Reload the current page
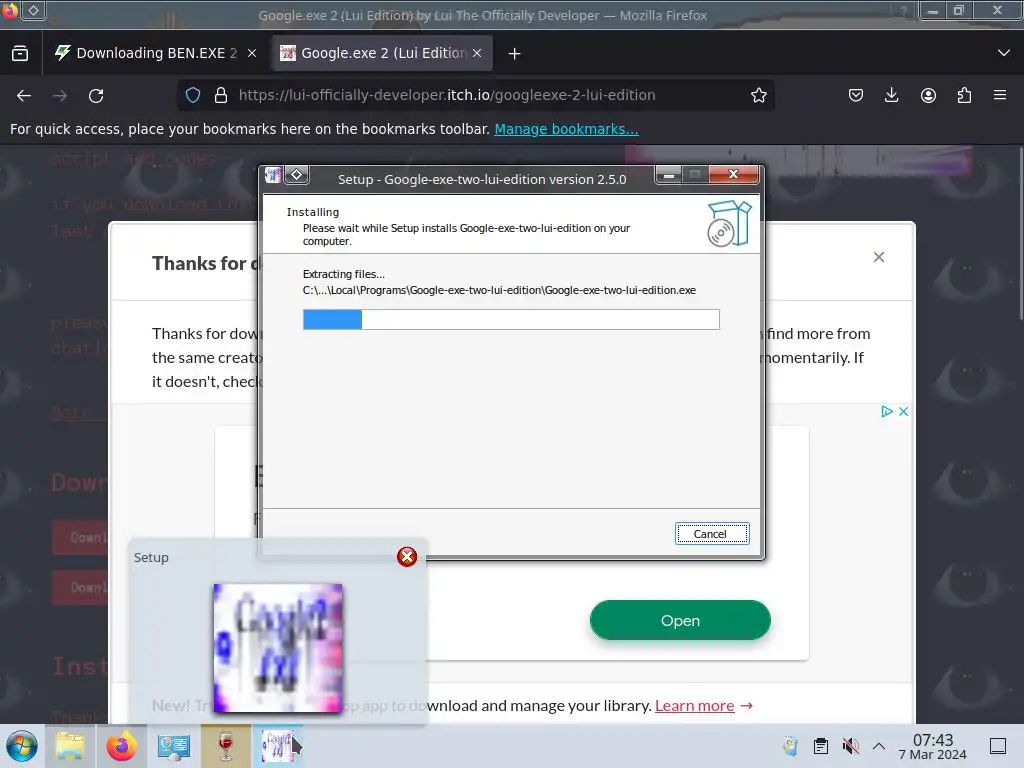Image resolution: width=1024 pixels, height=768 pixels. click(96, 95)
